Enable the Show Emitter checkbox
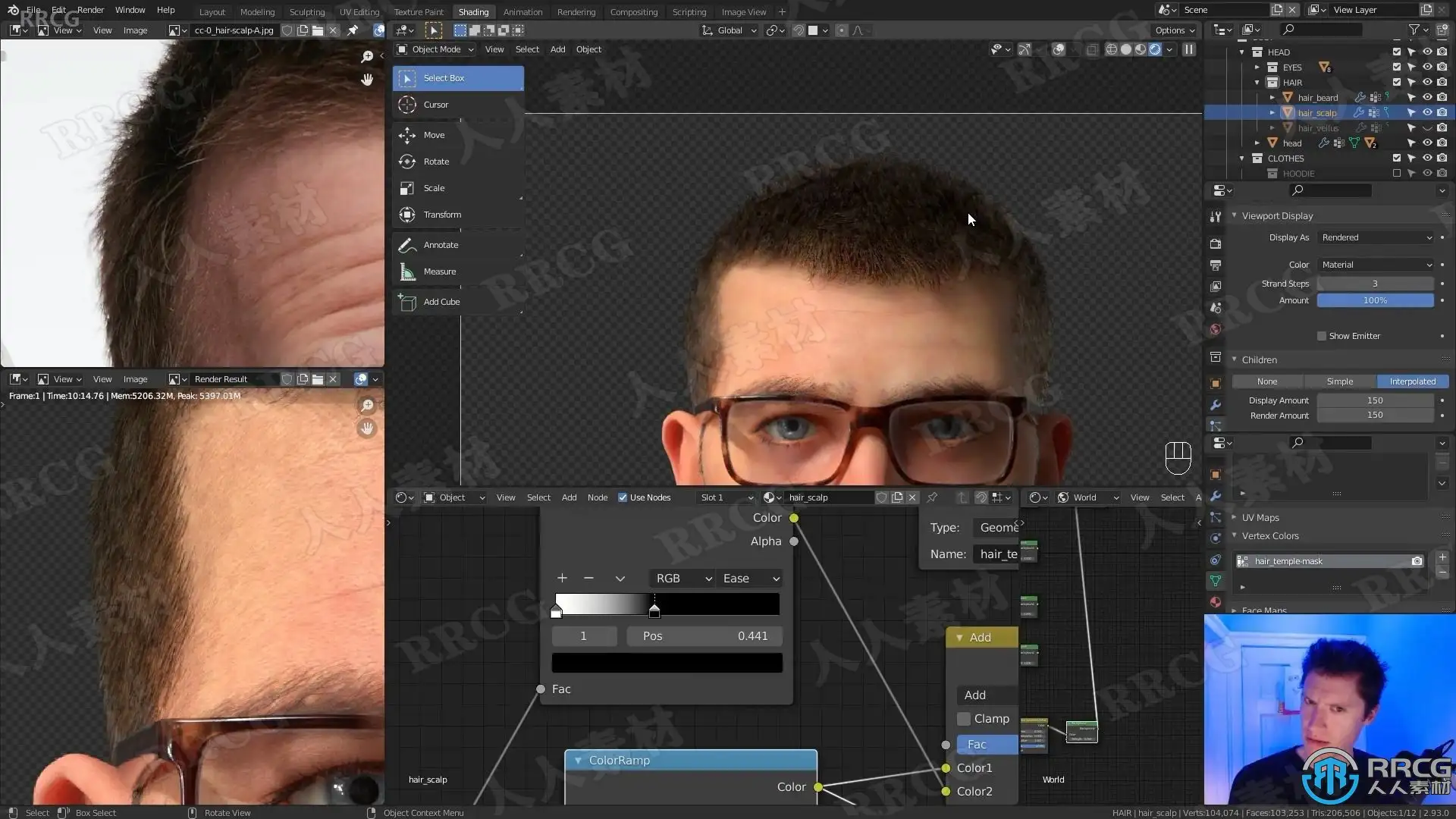1456x819 pixels. pos(1322,336)
